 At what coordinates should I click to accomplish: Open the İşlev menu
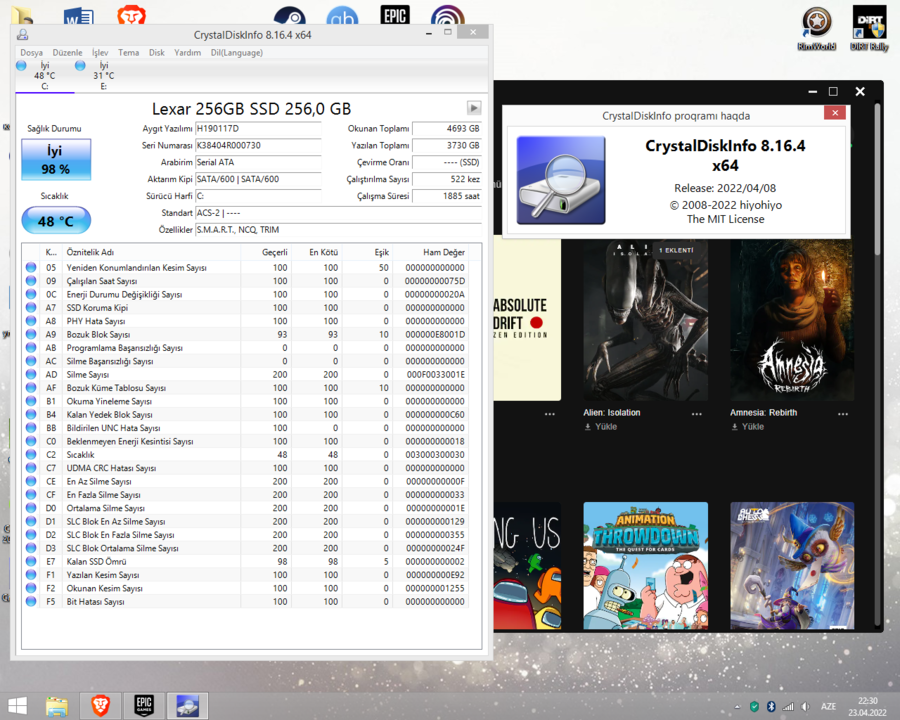[100, 52]
